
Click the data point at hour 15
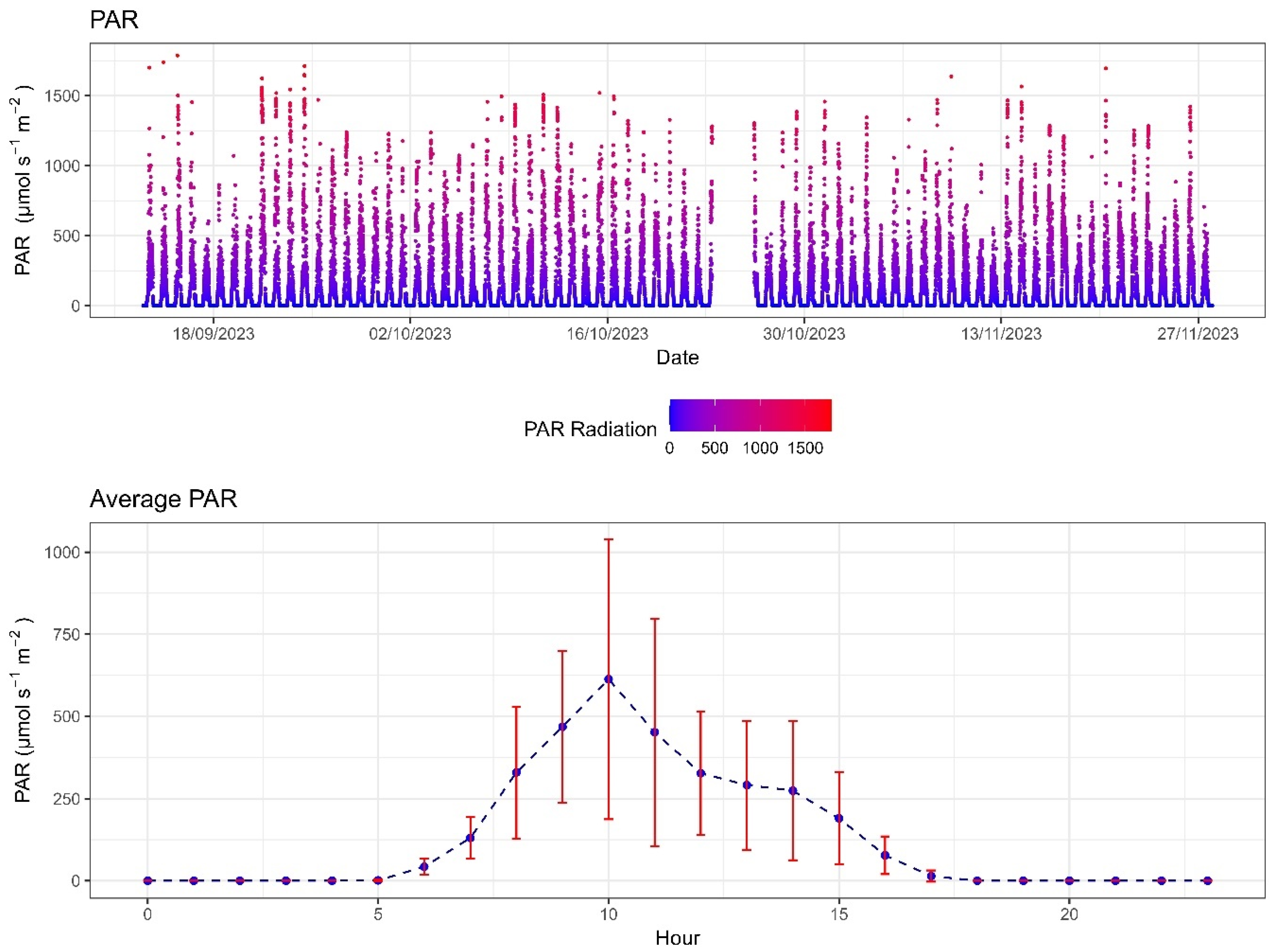pos(839,818)
